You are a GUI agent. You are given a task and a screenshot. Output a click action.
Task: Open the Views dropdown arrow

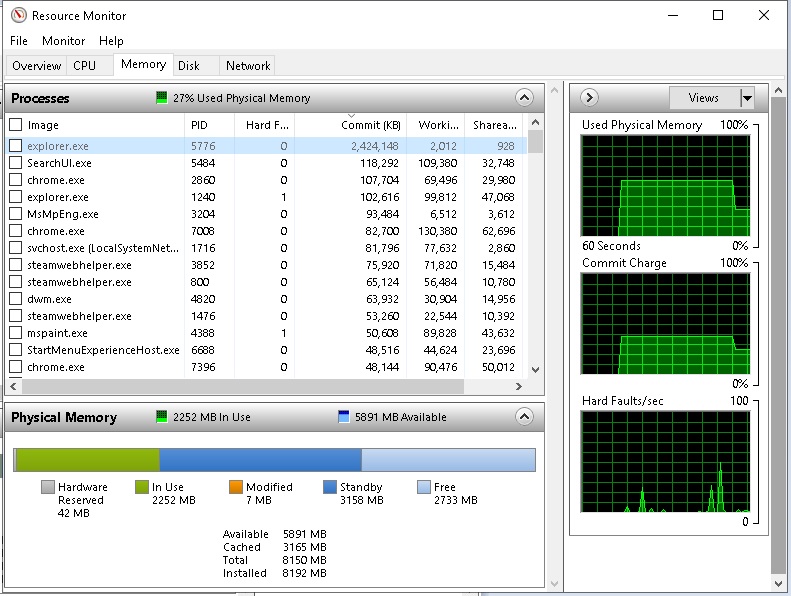747,97
